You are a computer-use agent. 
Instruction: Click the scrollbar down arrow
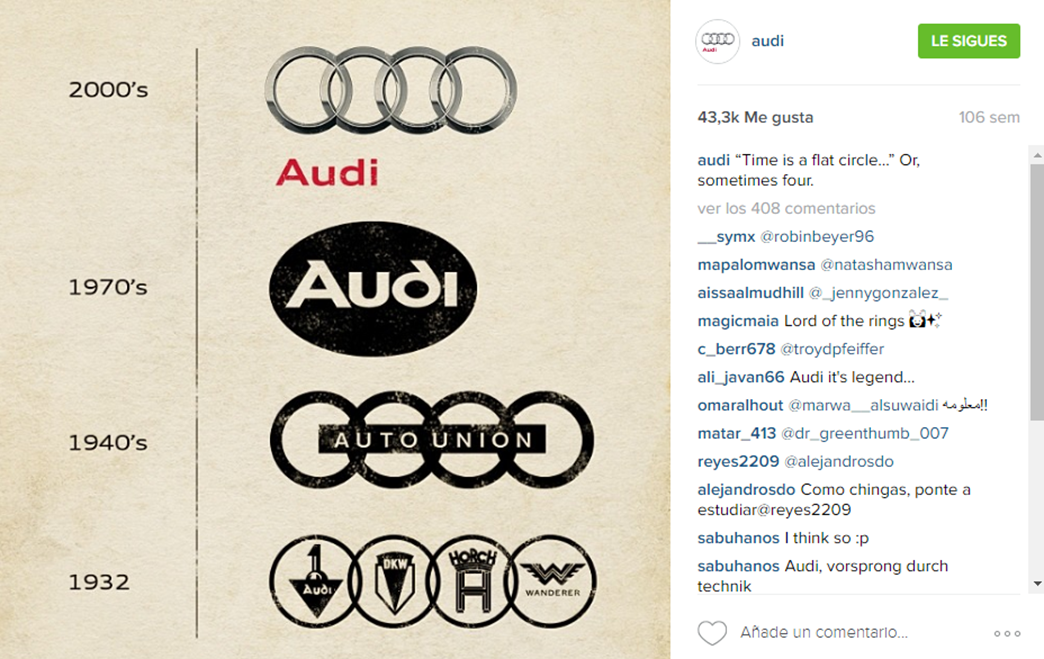pyautogui.click(x=1037, y=584)
